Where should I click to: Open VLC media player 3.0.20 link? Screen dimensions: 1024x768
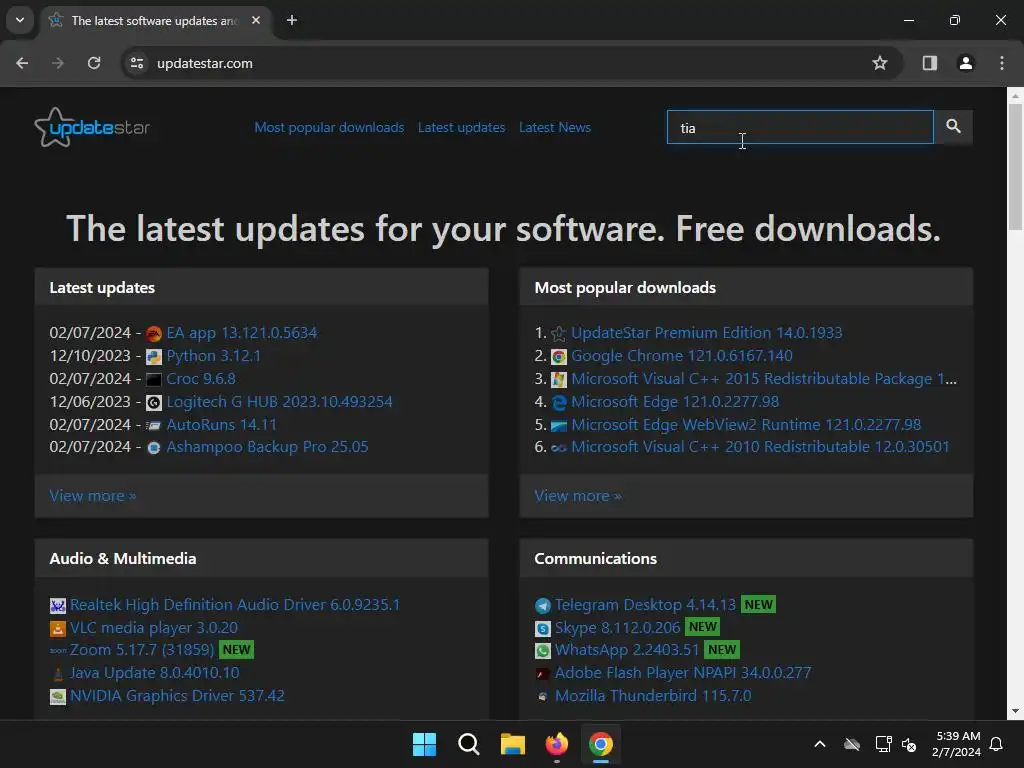(153, 627)
